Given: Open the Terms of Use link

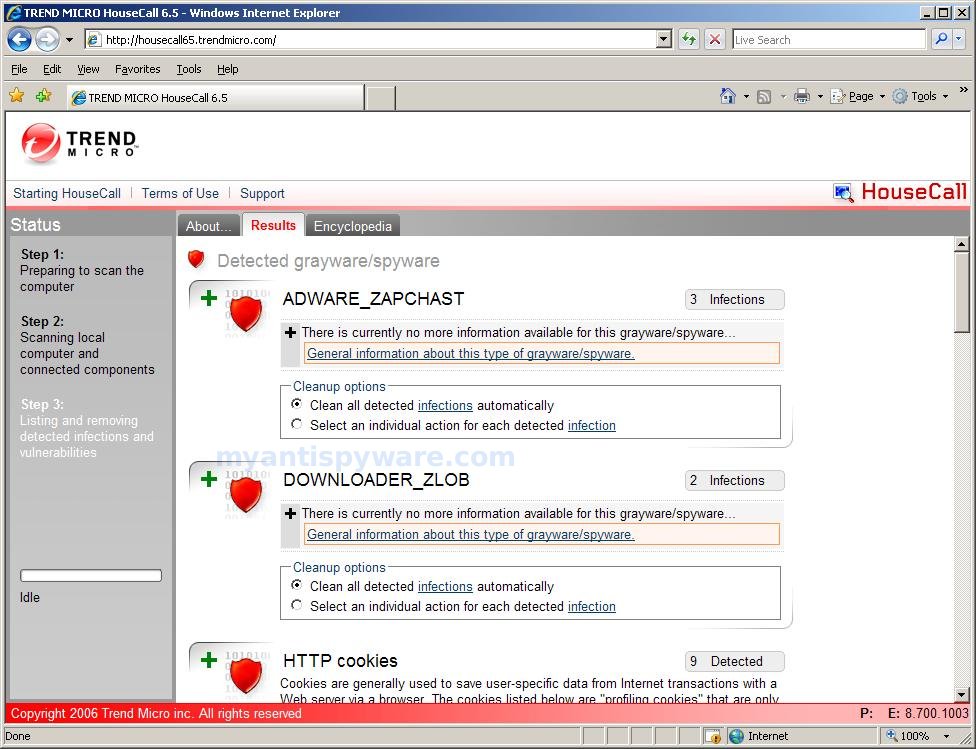Looking at the screenshot, I should point(180,193).
